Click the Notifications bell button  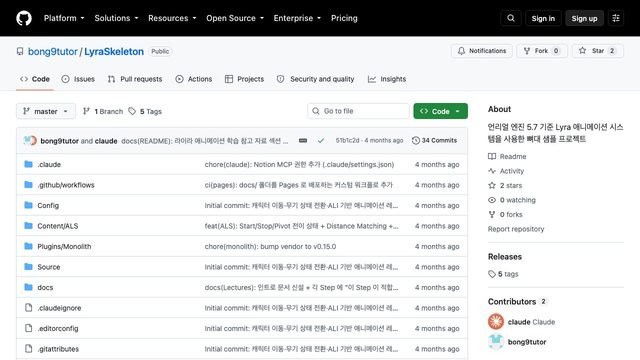tap(482, 51)
